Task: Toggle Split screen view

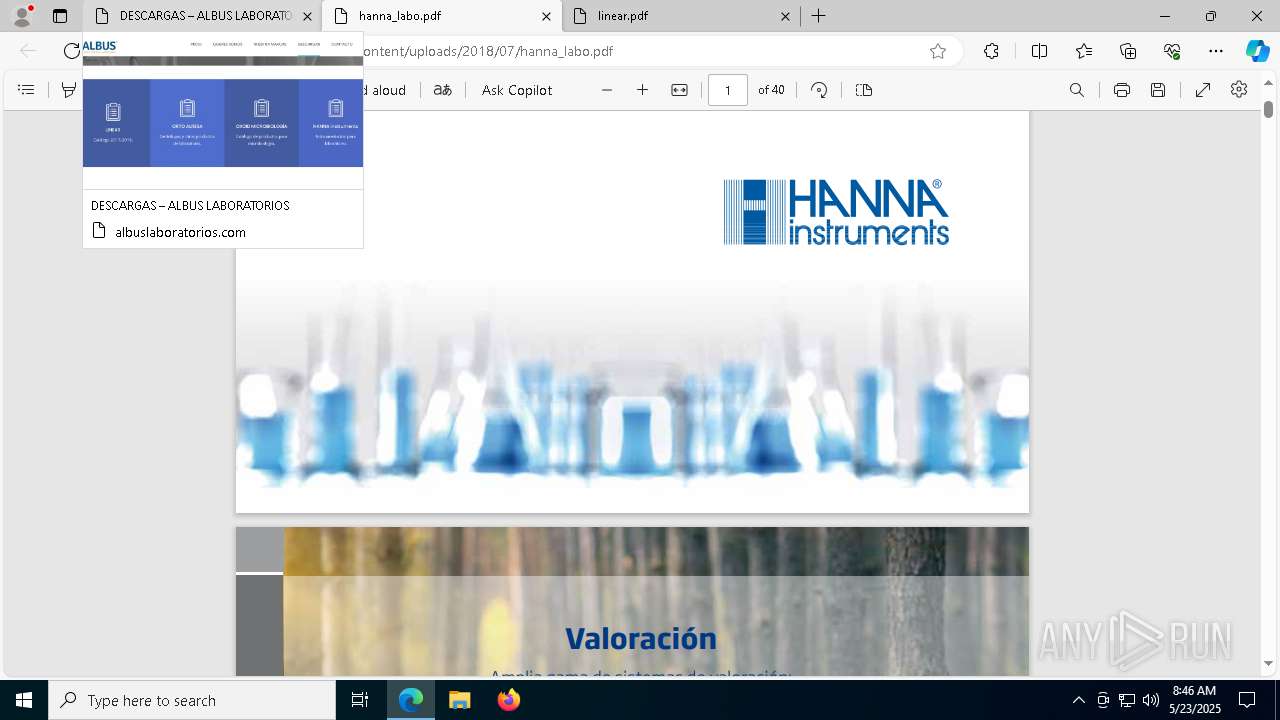Action: (x=1039, y=51)
